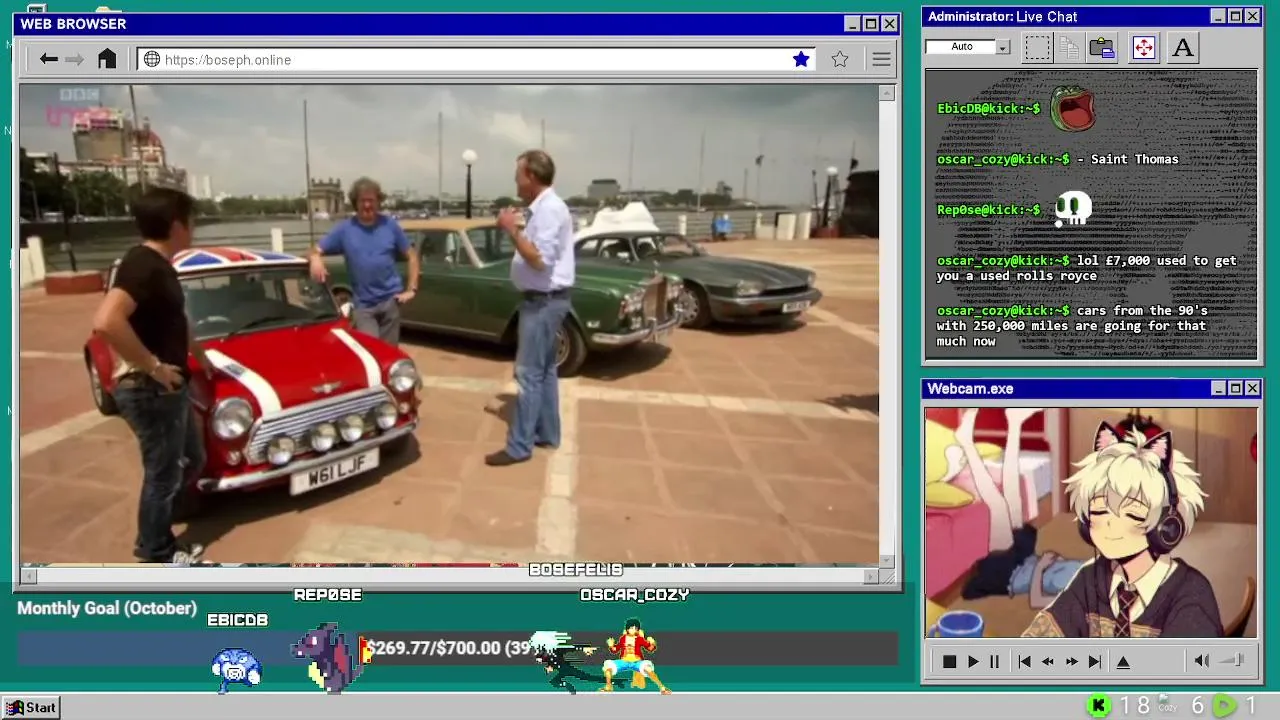Click the browser horizontal scrollbar left arrow
The height and width of the screenshot is (720, 1280).
tap(28, 575)
